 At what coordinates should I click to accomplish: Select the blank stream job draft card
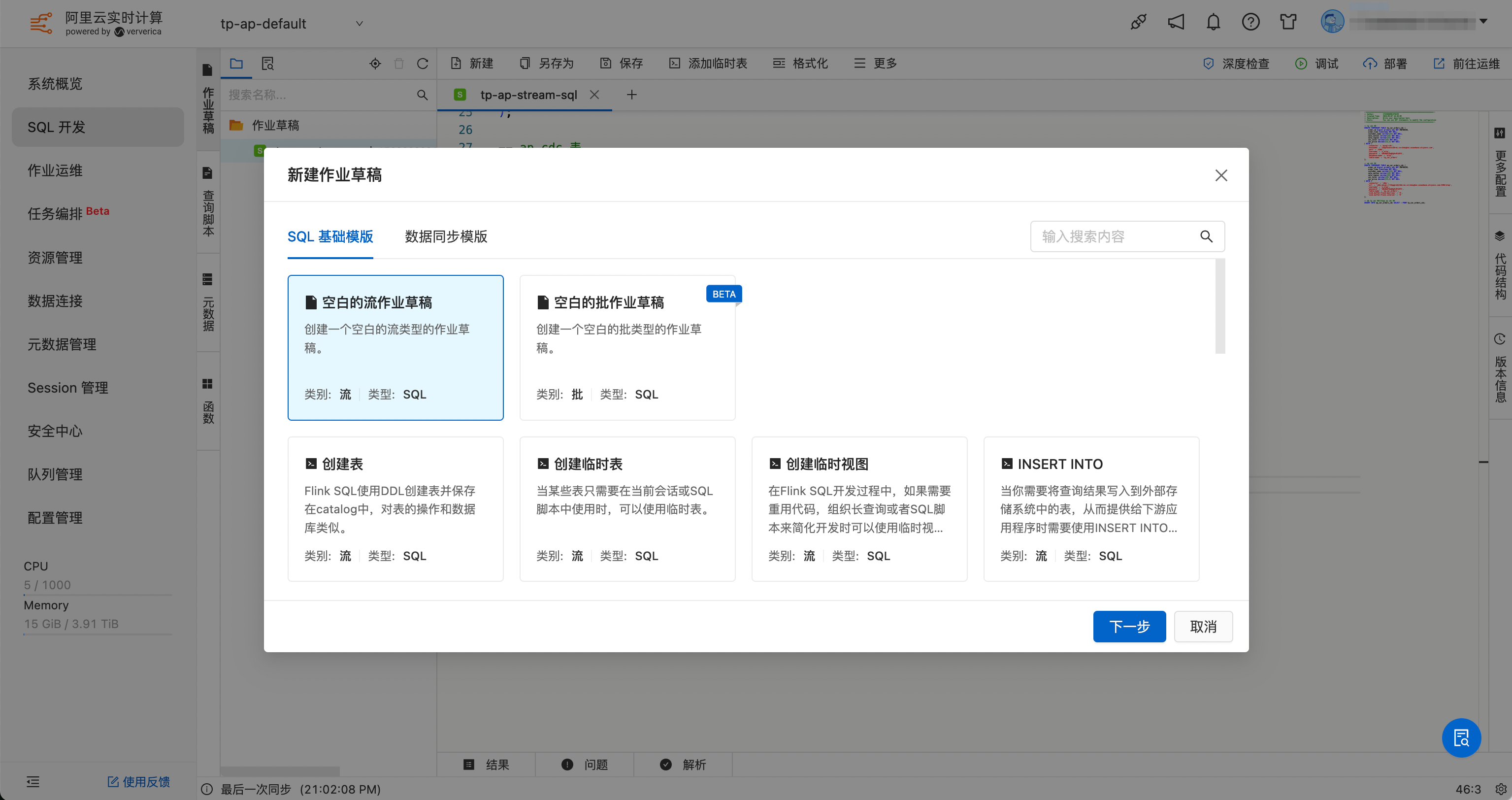[395, 347]
